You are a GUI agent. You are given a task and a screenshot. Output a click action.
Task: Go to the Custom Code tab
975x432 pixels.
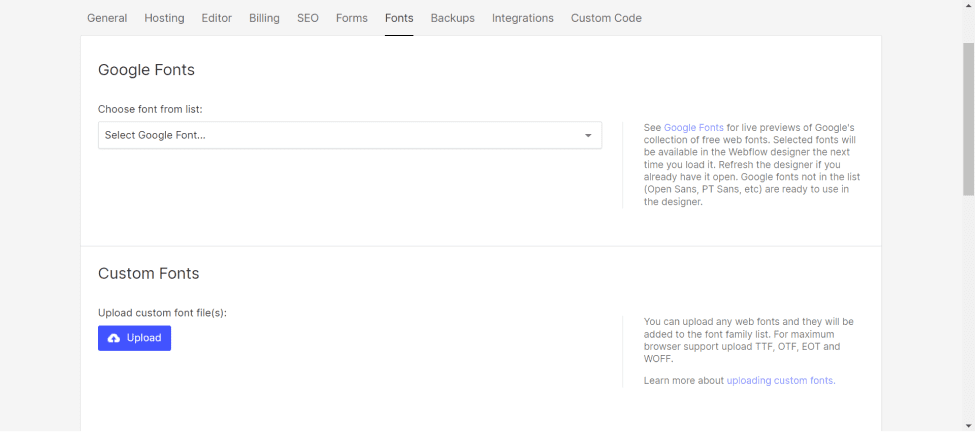606,18
